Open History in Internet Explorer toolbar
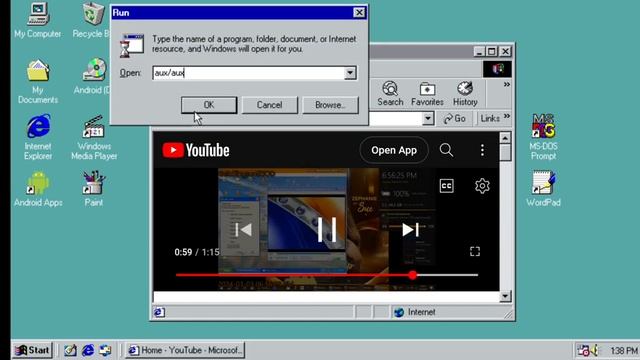640x360 pixels. 465,94
